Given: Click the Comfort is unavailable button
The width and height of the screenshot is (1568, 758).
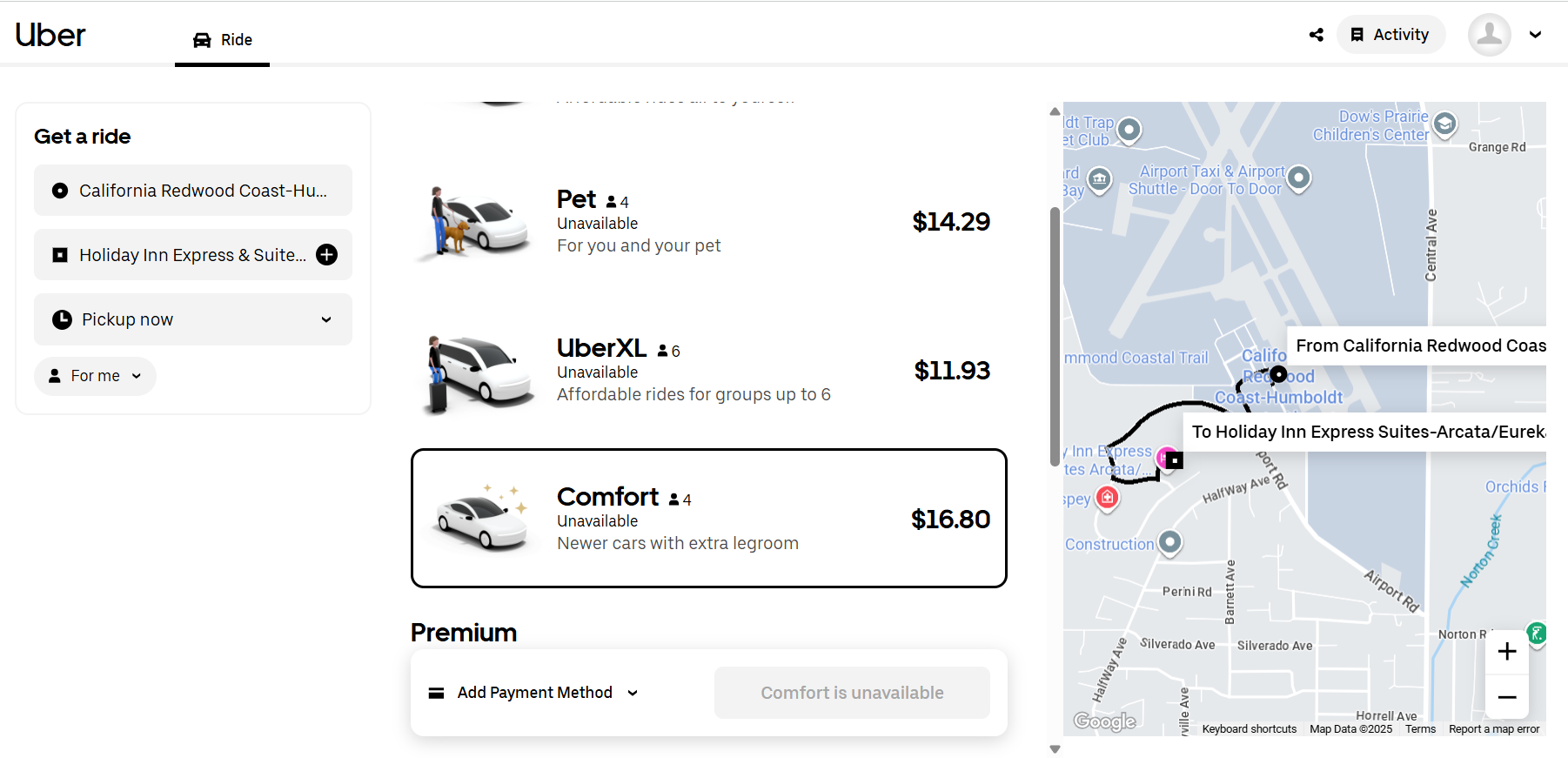Looking at the screenshot, I should click(x=852, y=693).
